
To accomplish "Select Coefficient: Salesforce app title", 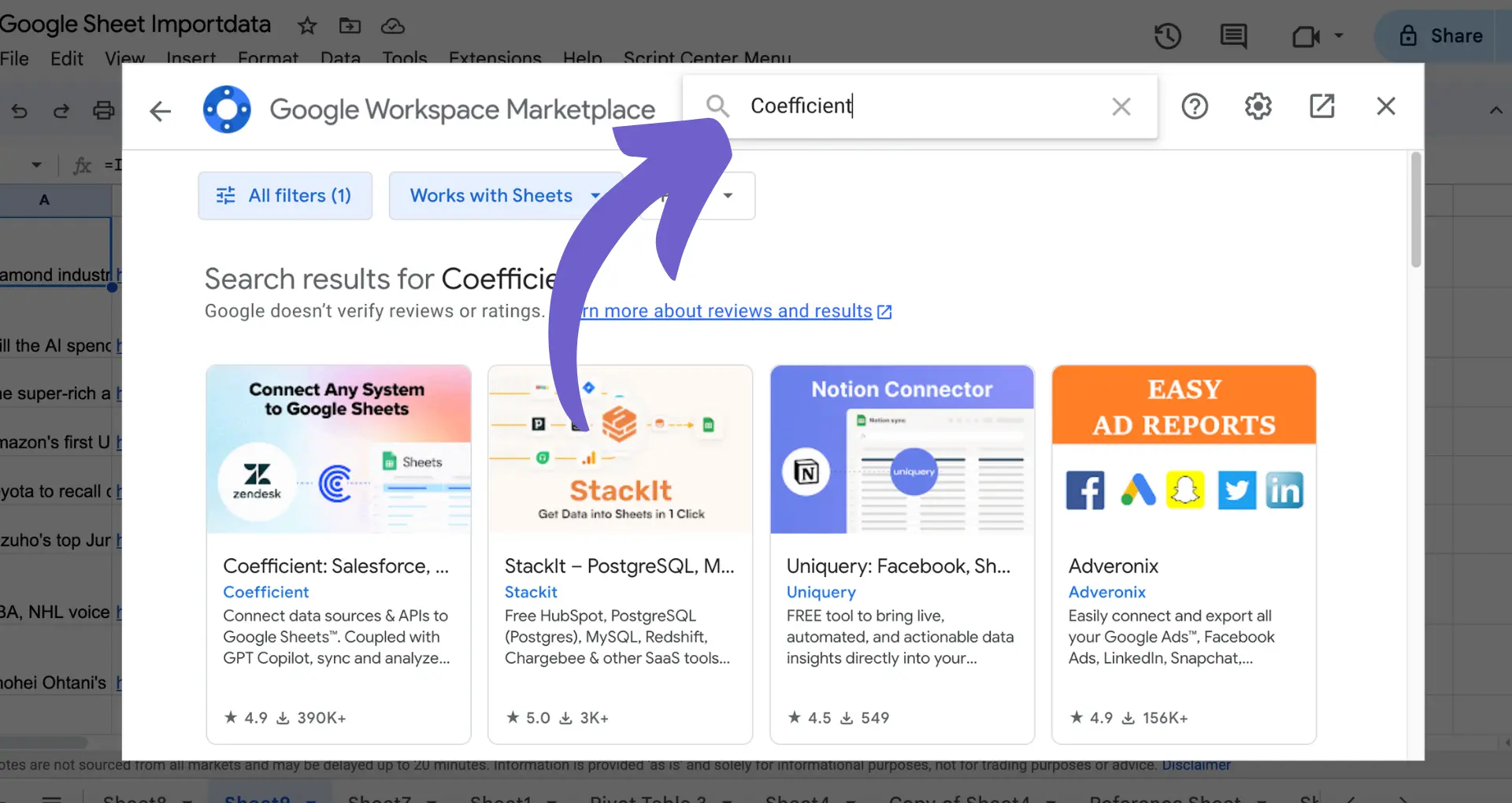I will tap(336, 566).
